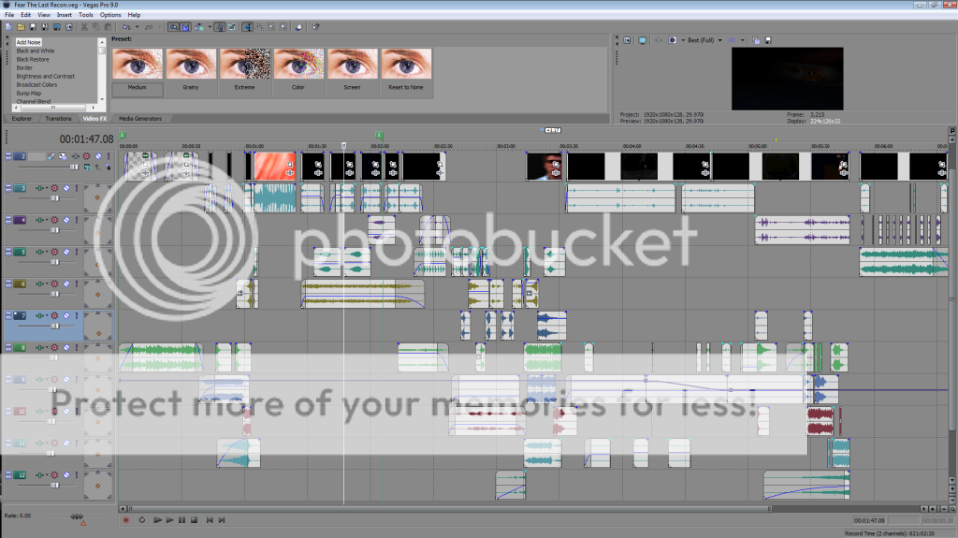Switch to the Media Generators tab

click(140, 118)
